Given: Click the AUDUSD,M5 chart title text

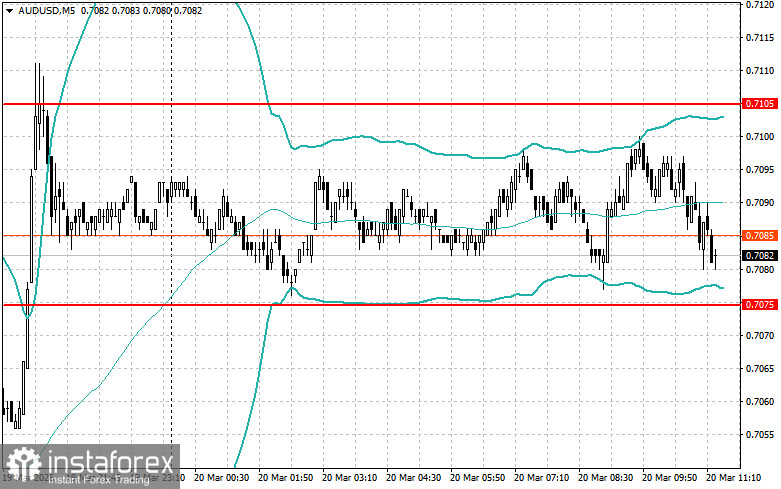Looking at the screenshot, I should (47, 10).
